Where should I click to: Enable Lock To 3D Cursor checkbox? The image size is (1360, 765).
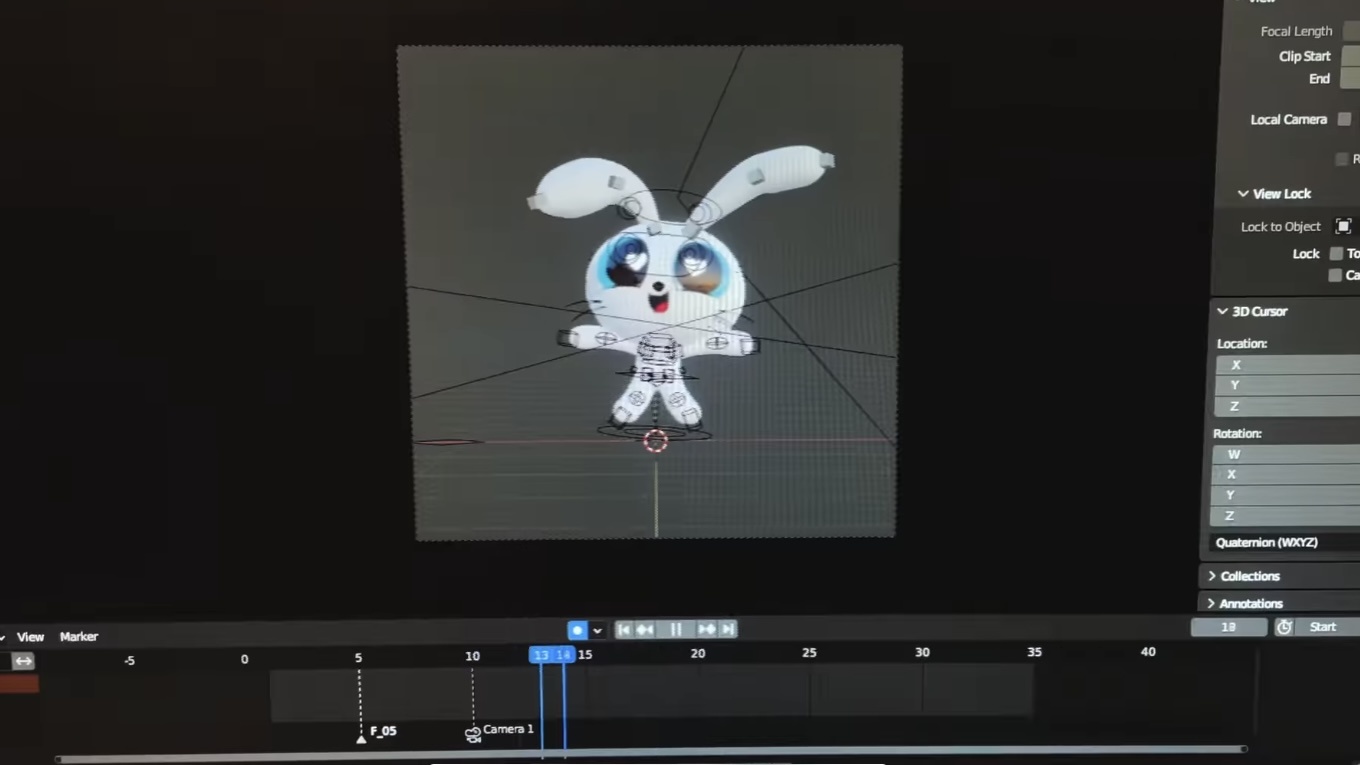pos(1336,254)
